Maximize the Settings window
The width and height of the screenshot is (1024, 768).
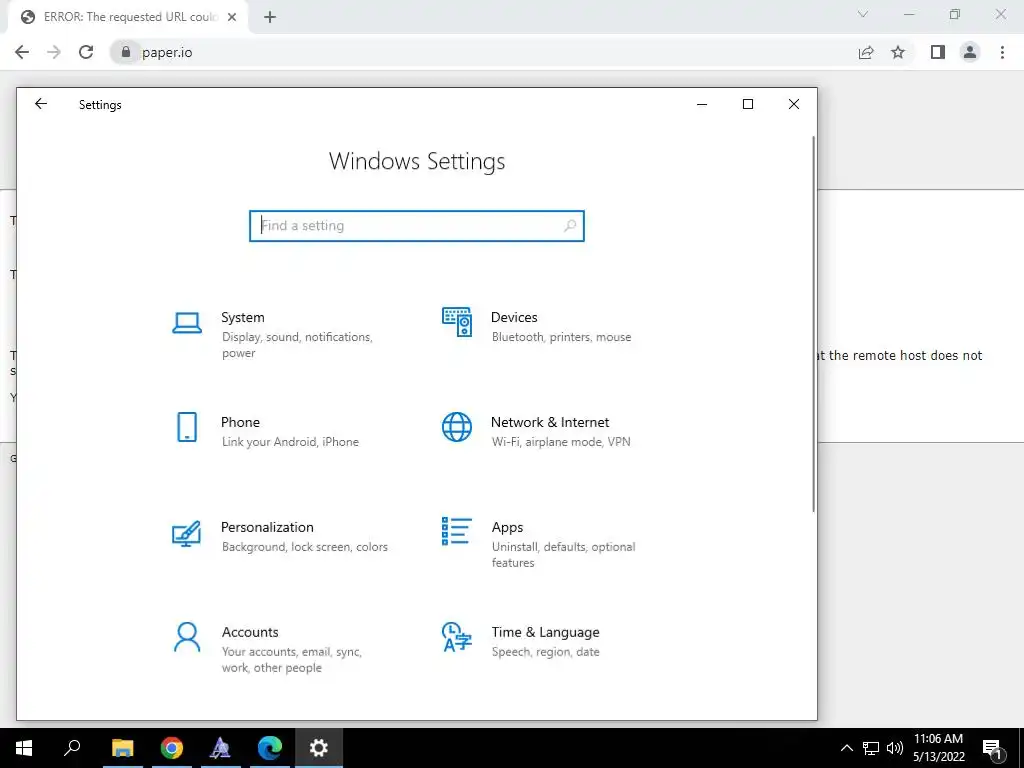pos(748,104)
